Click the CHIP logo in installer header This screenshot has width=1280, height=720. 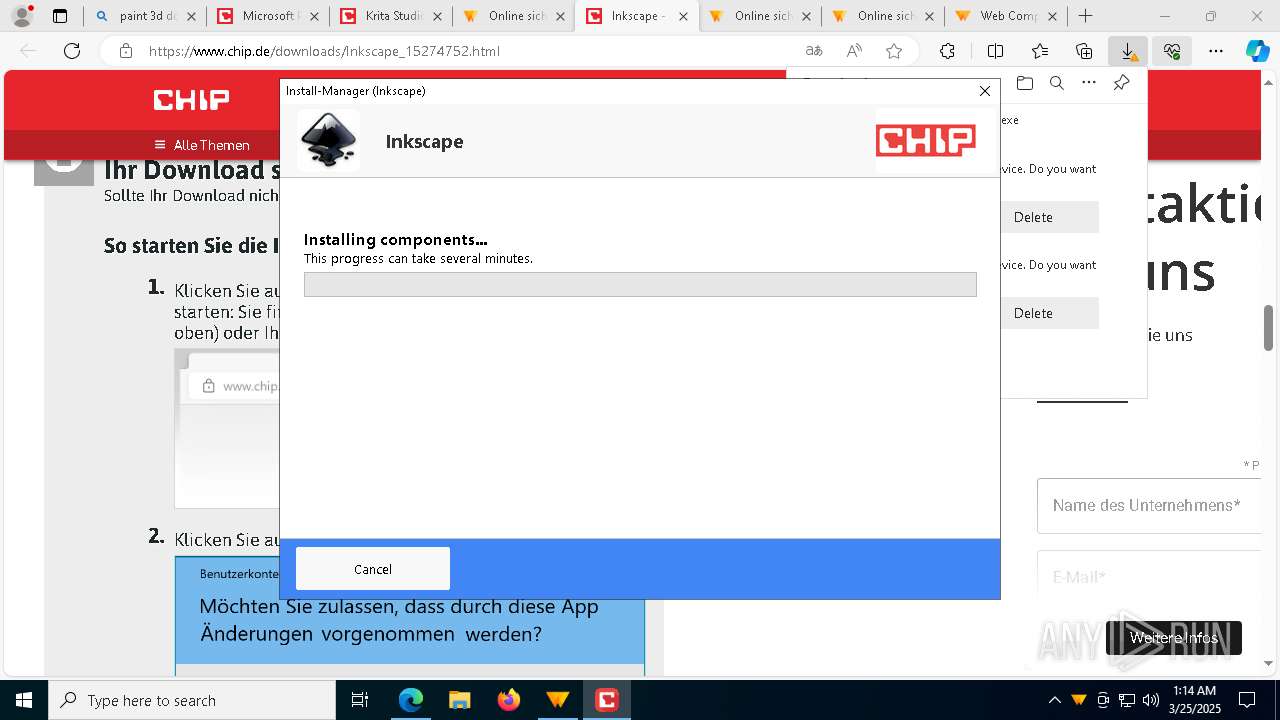click(x=925, y=140)
